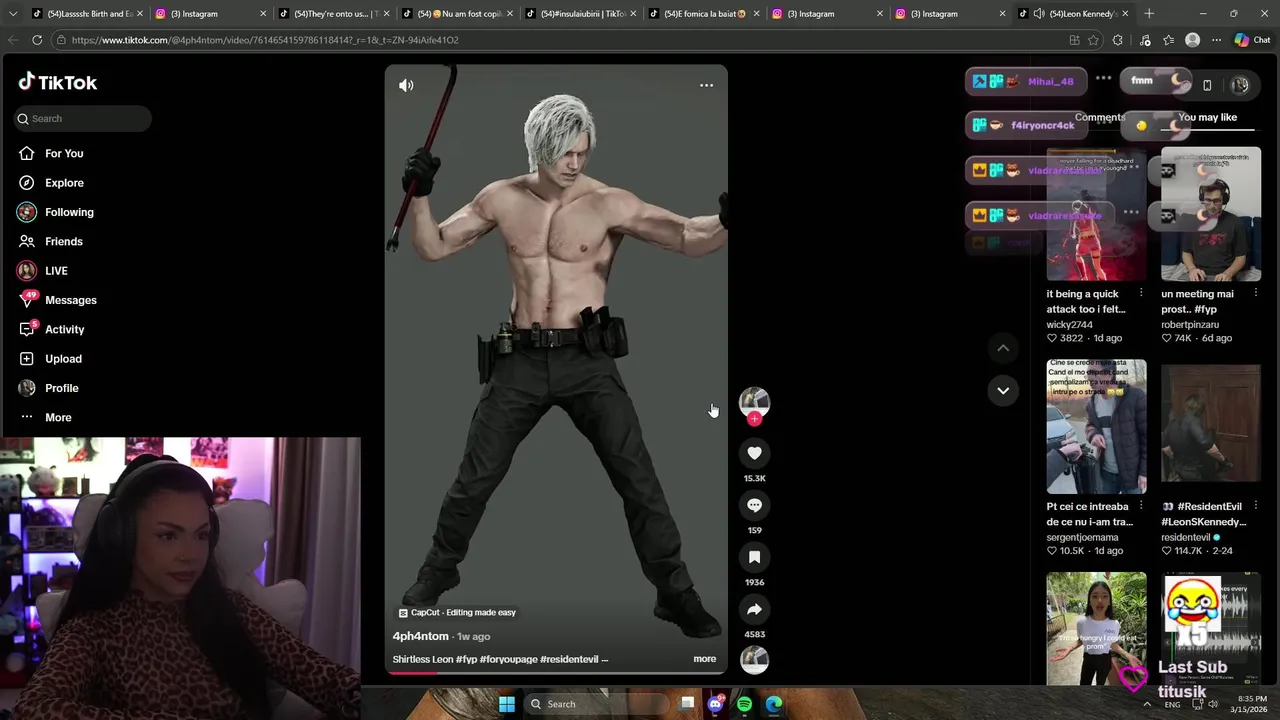Switch to the 'Nu am fost copil' tab

pyautogui.click(x=459, y=14)
